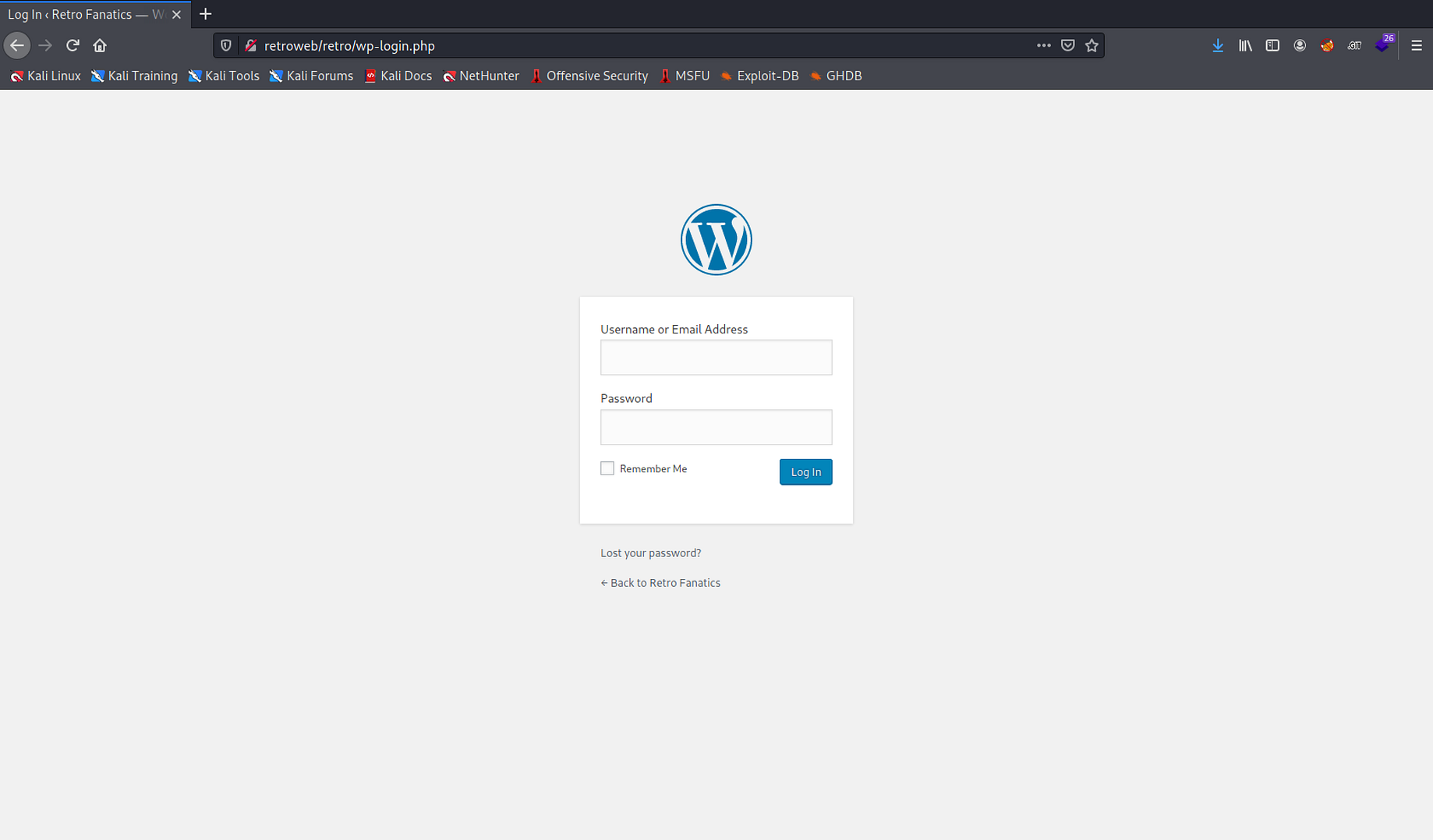
Task: Open the Kali Linux bookmark
Action: coord(45,76)
